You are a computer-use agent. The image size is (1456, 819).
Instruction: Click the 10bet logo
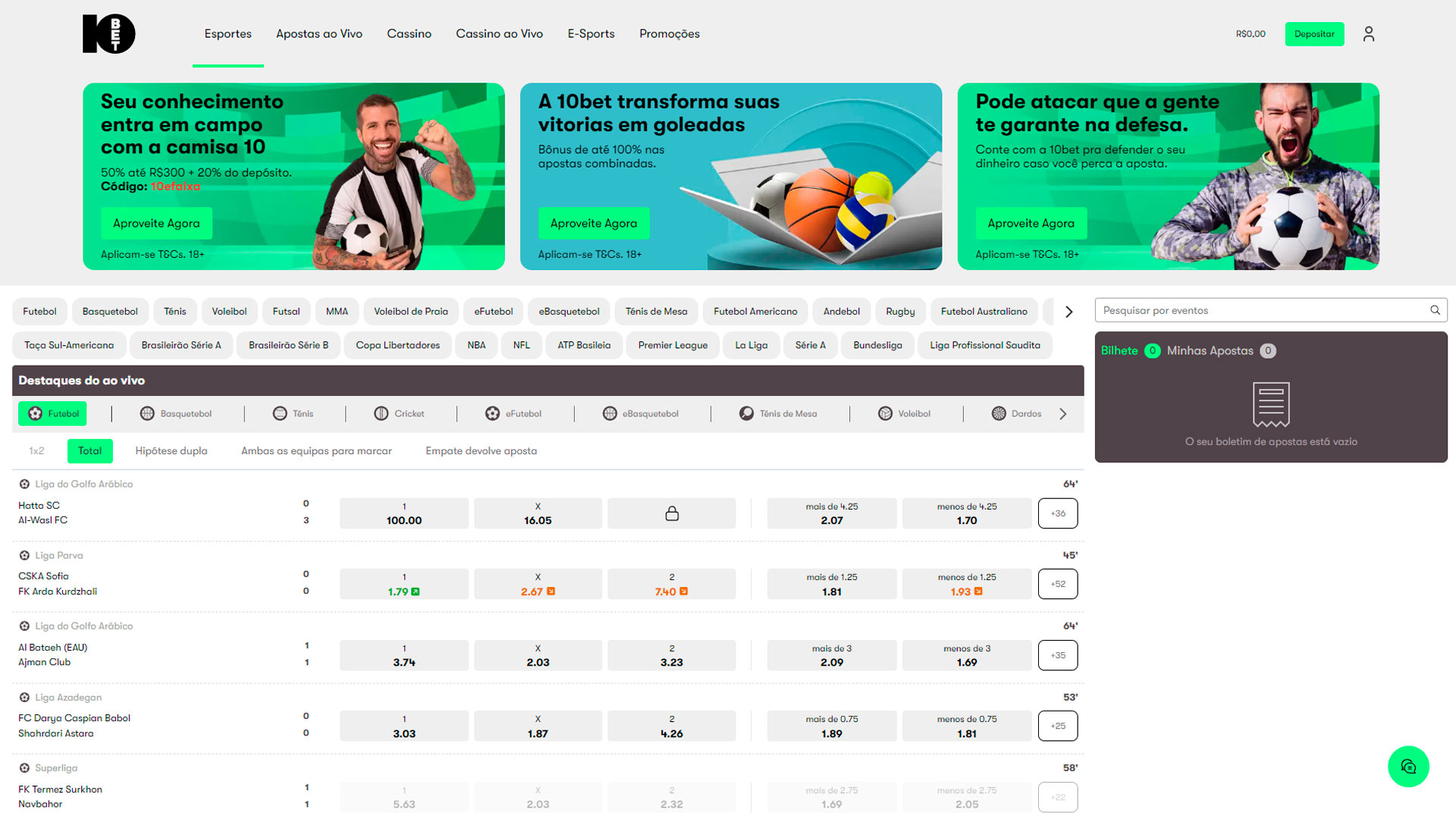(108, 34)
